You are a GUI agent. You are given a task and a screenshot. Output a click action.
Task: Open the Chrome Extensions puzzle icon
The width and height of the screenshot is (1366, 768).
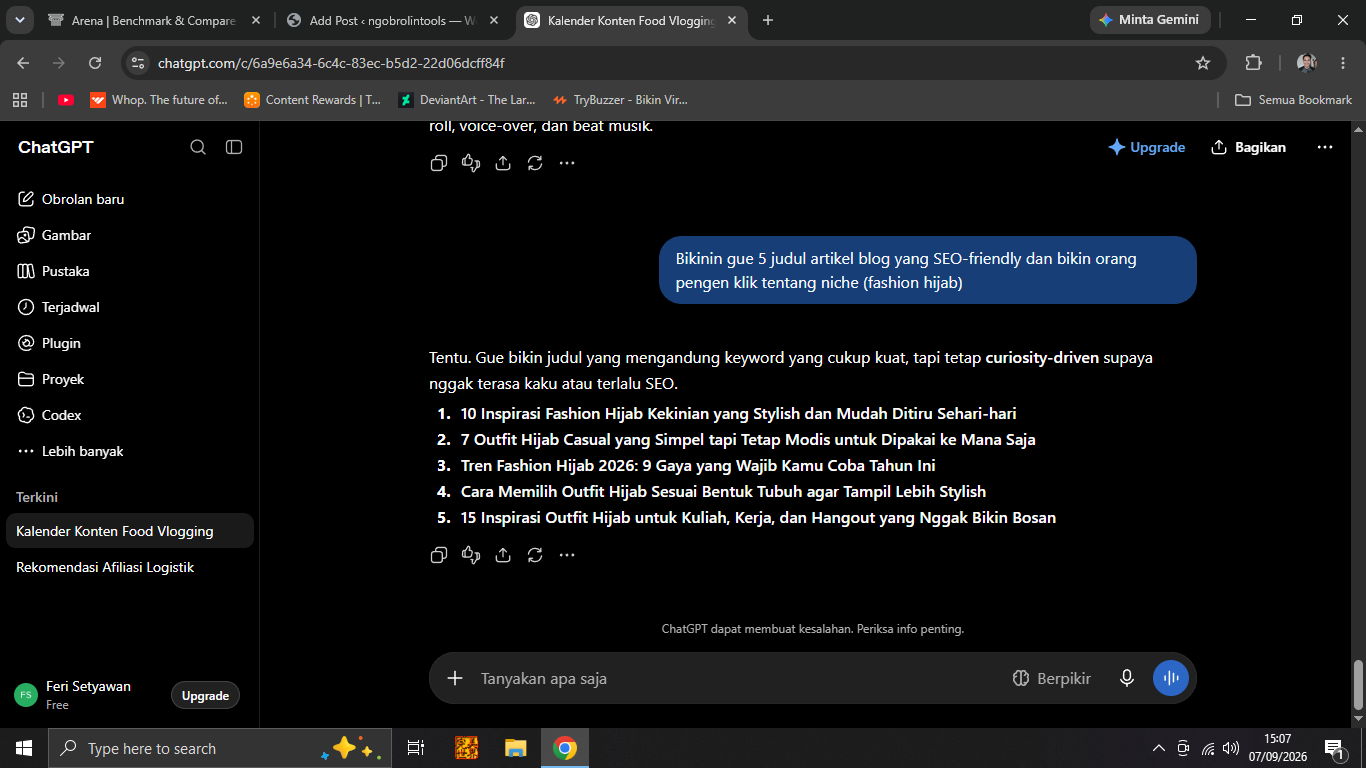pyautogui.click(x=1253, y=63)
